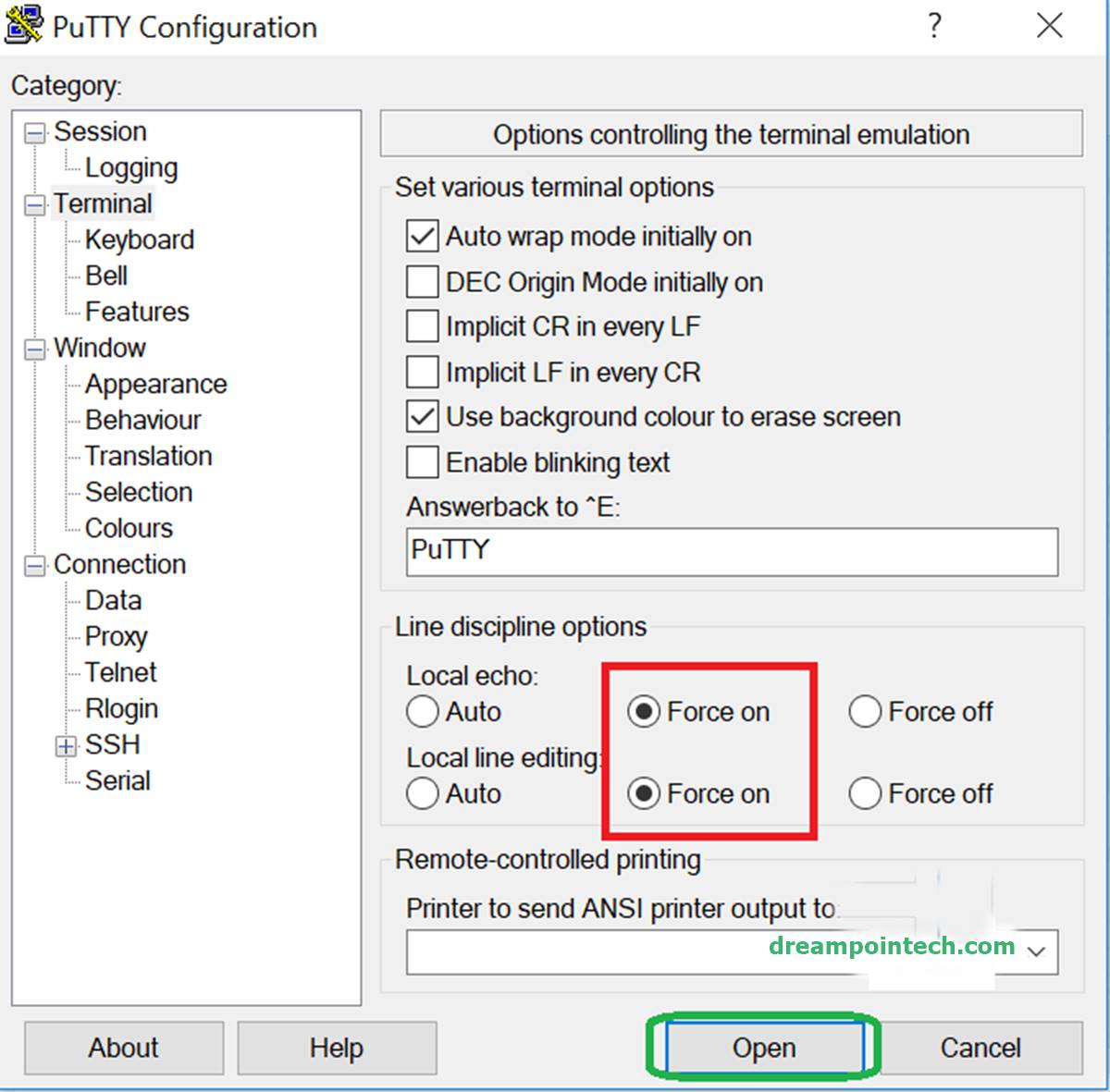Select Auto for Local line editing
Screen dimensions: 1110x1092
[x=423, y=793]
